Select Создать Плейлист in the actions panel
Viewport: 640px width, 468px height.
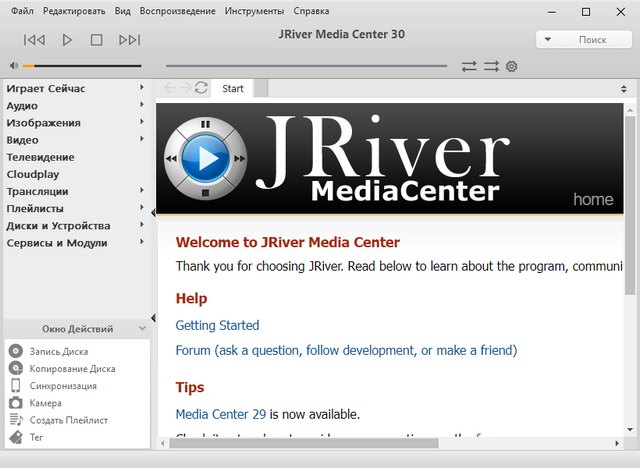[x=68, y=420]
